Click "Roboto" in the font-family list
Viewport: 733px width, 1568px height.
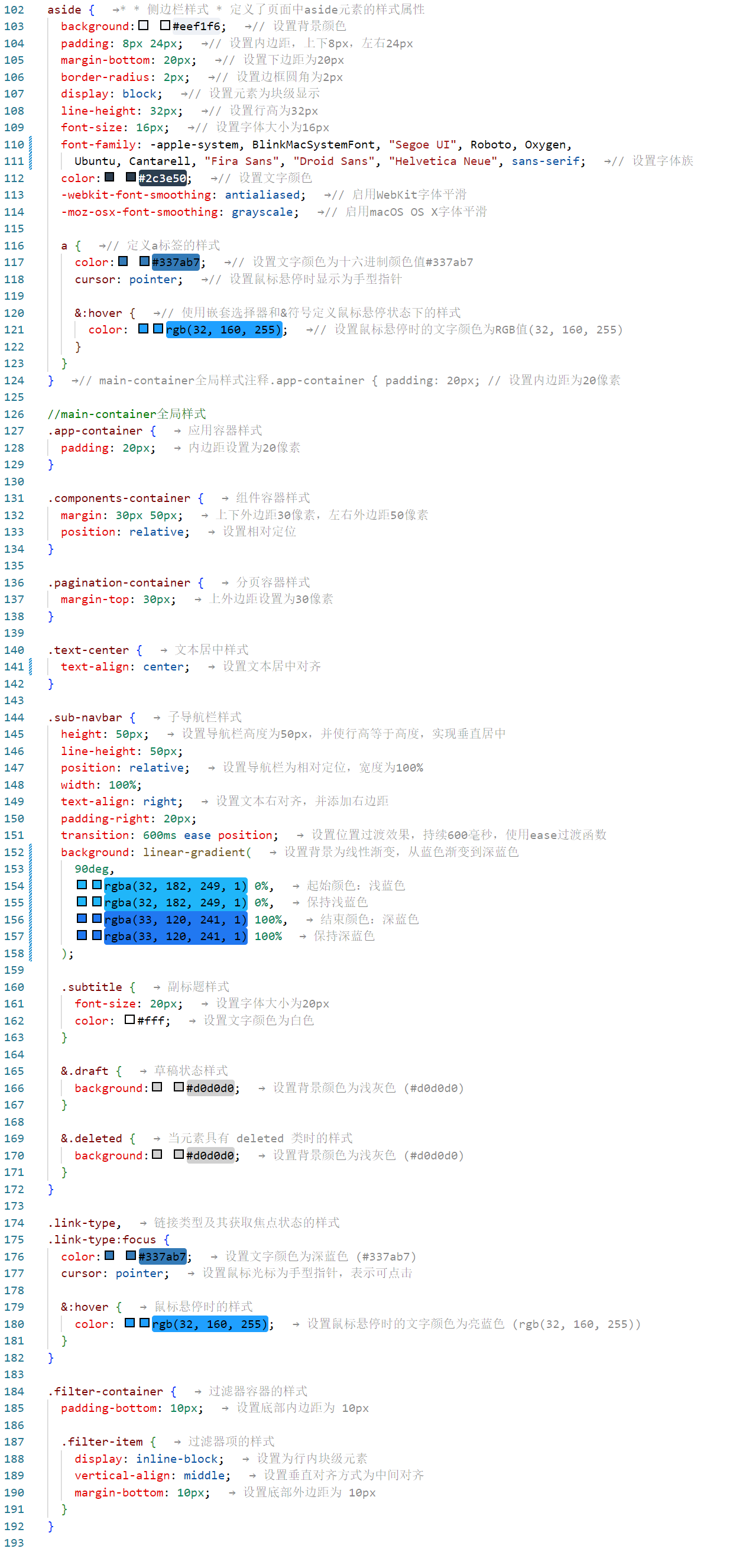[x=491, y=144]
